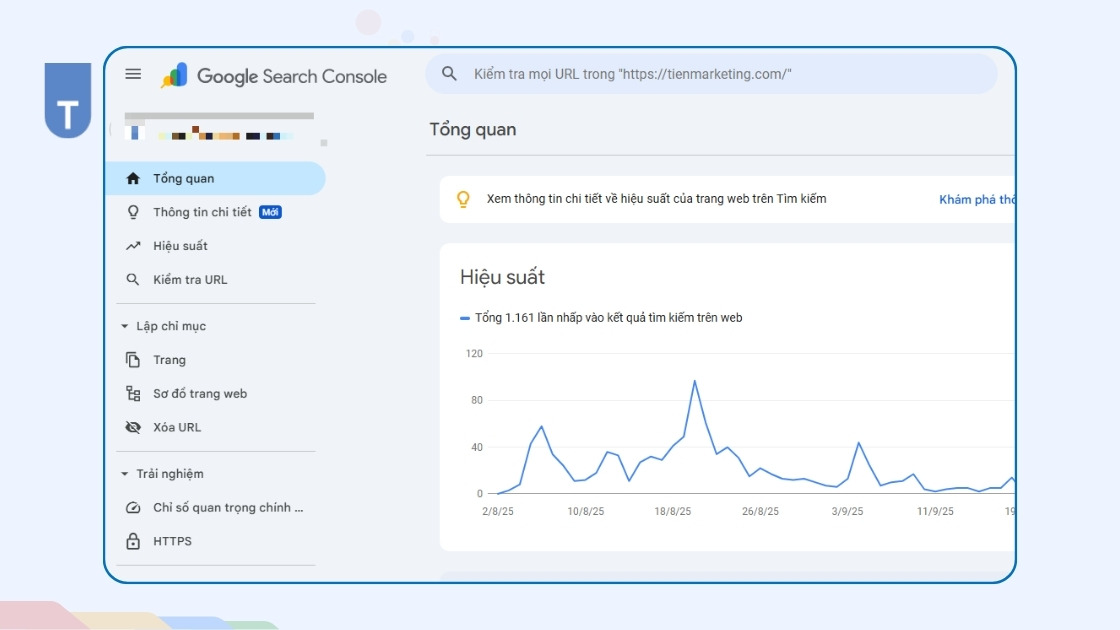Click the Sơ đồ trang web sitemap icon

[x=133, y=393]
